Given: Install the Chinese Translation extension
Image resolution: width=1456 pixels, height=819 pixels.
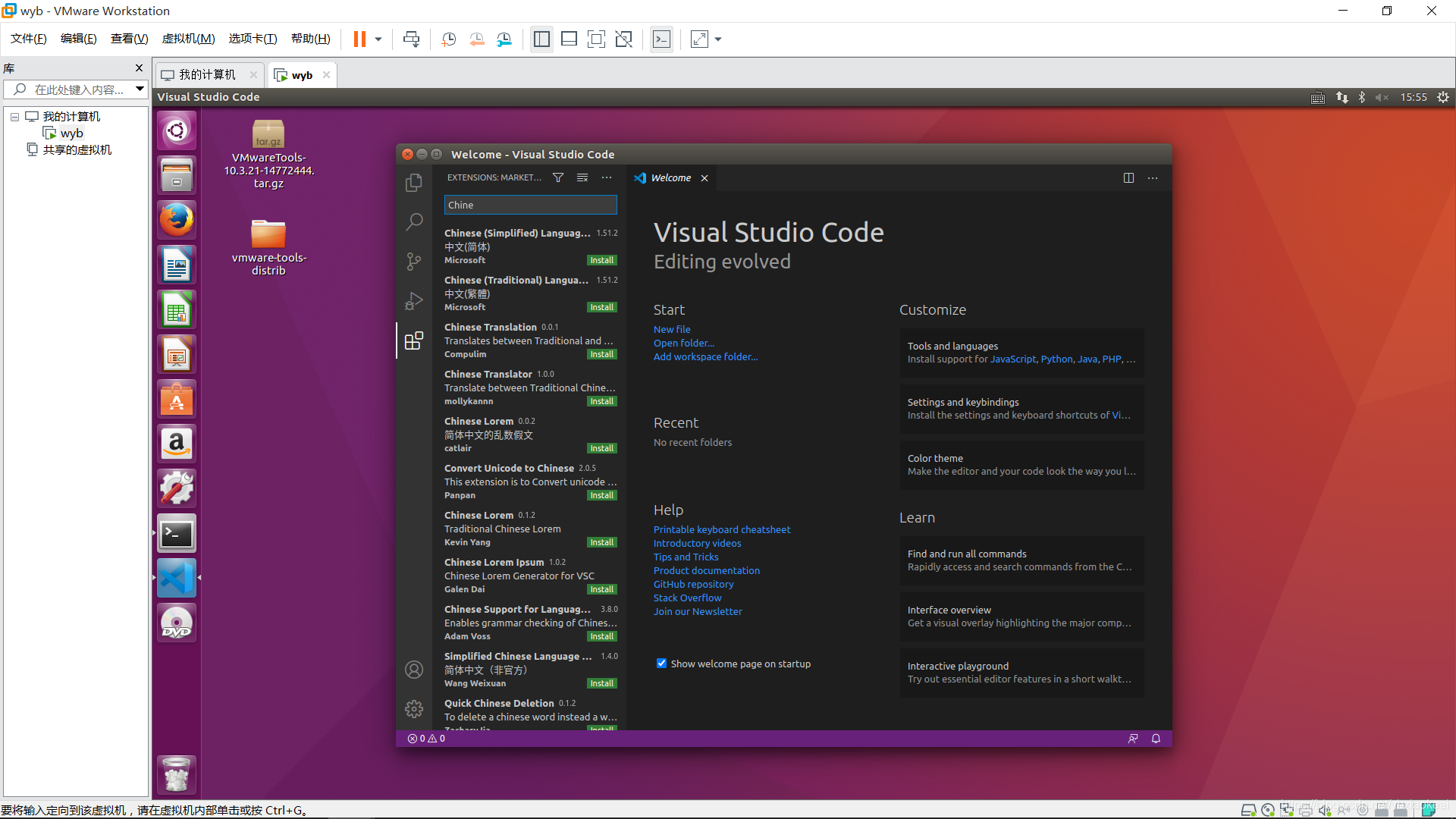Looking at the screenshot, I should pyautogui.click(x=602, y=354).
